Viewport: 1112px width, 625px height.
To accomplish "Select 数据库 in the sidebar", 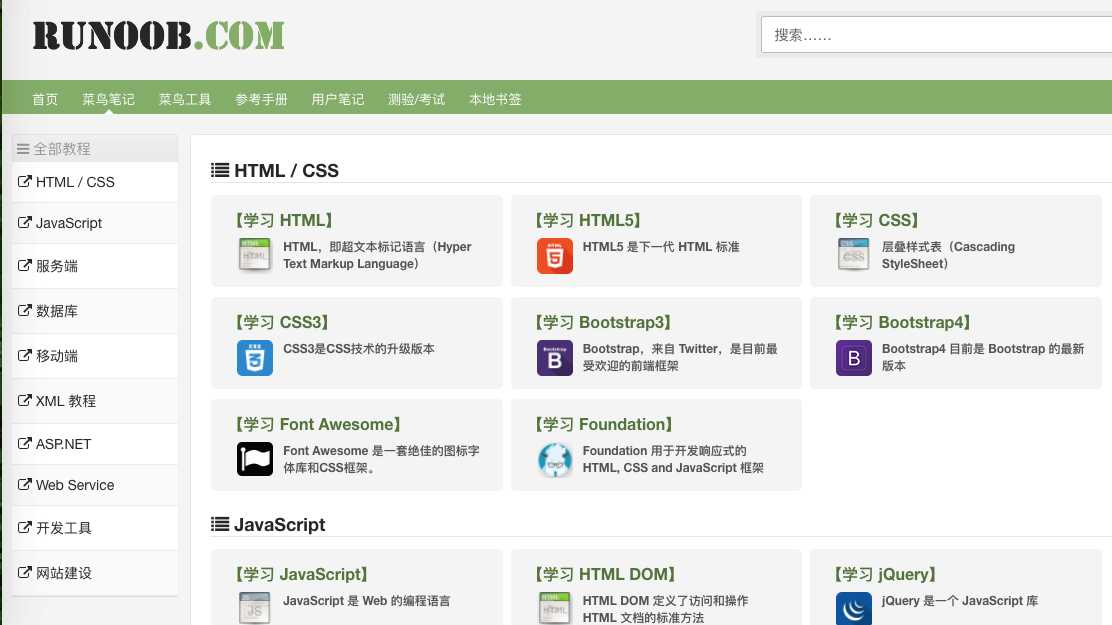I will [x=95, y=311].
